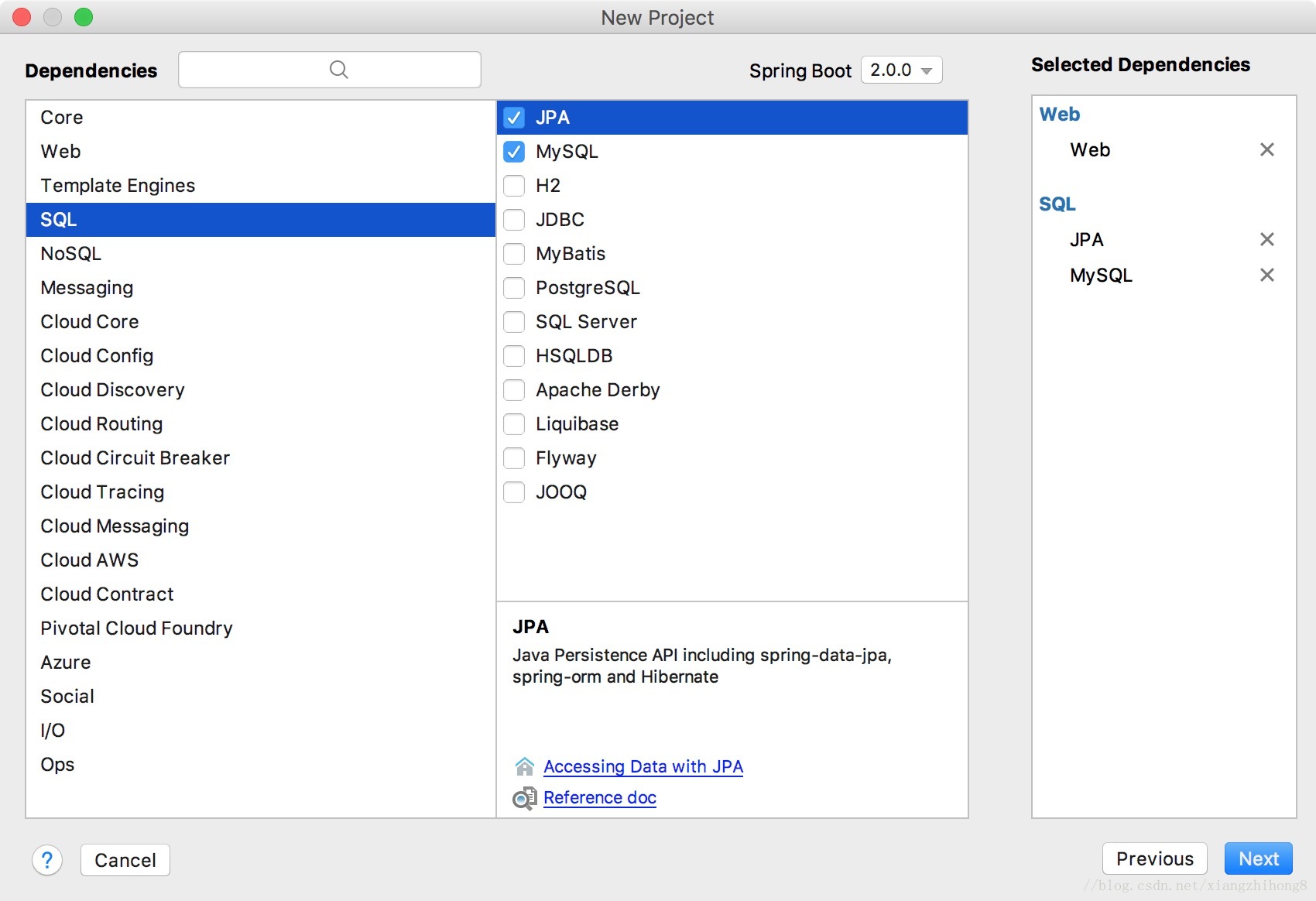
Task: Tick the Flyway checkbox
Action: point(514,458)
